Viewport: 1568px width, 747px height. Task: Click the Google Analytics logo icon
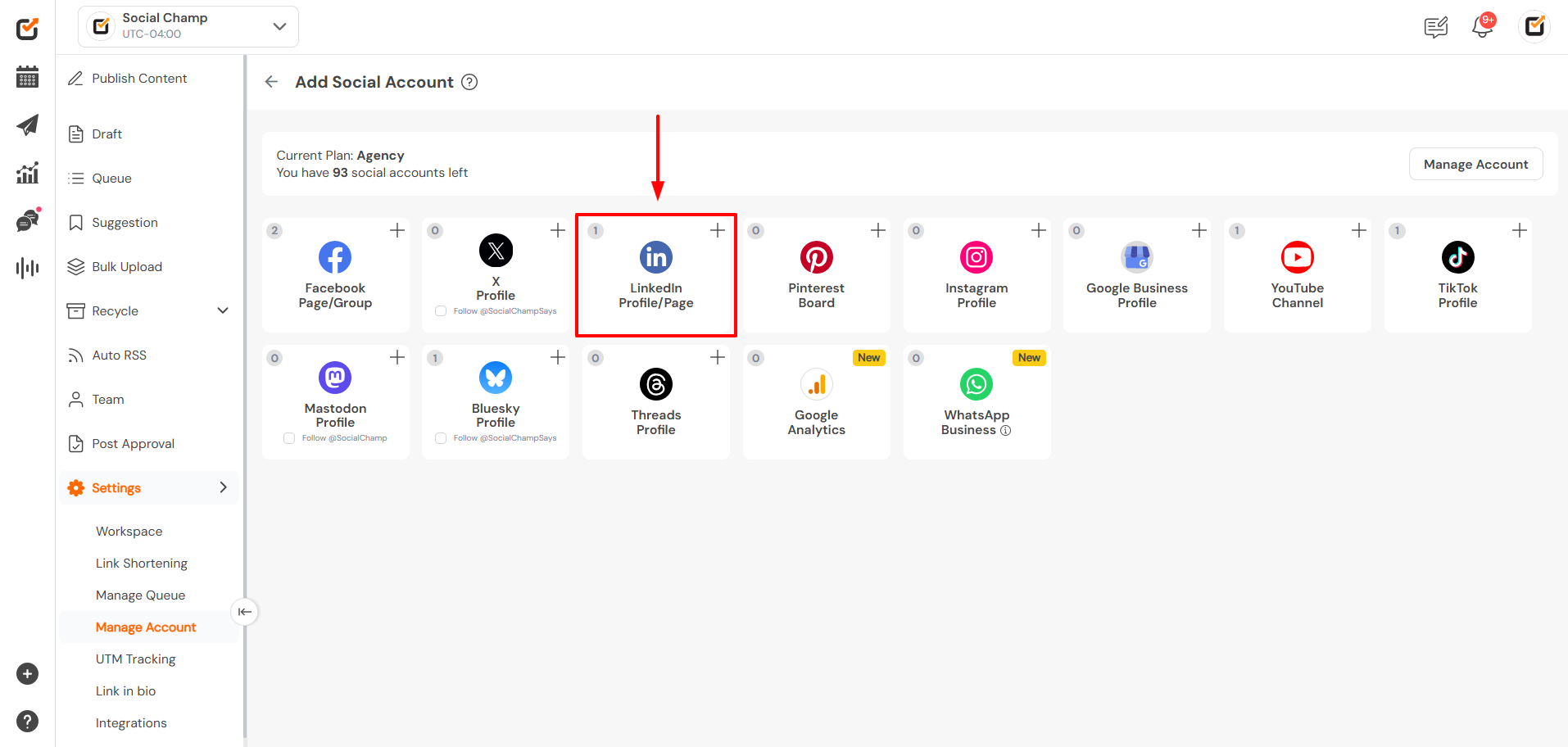(816, 384)
